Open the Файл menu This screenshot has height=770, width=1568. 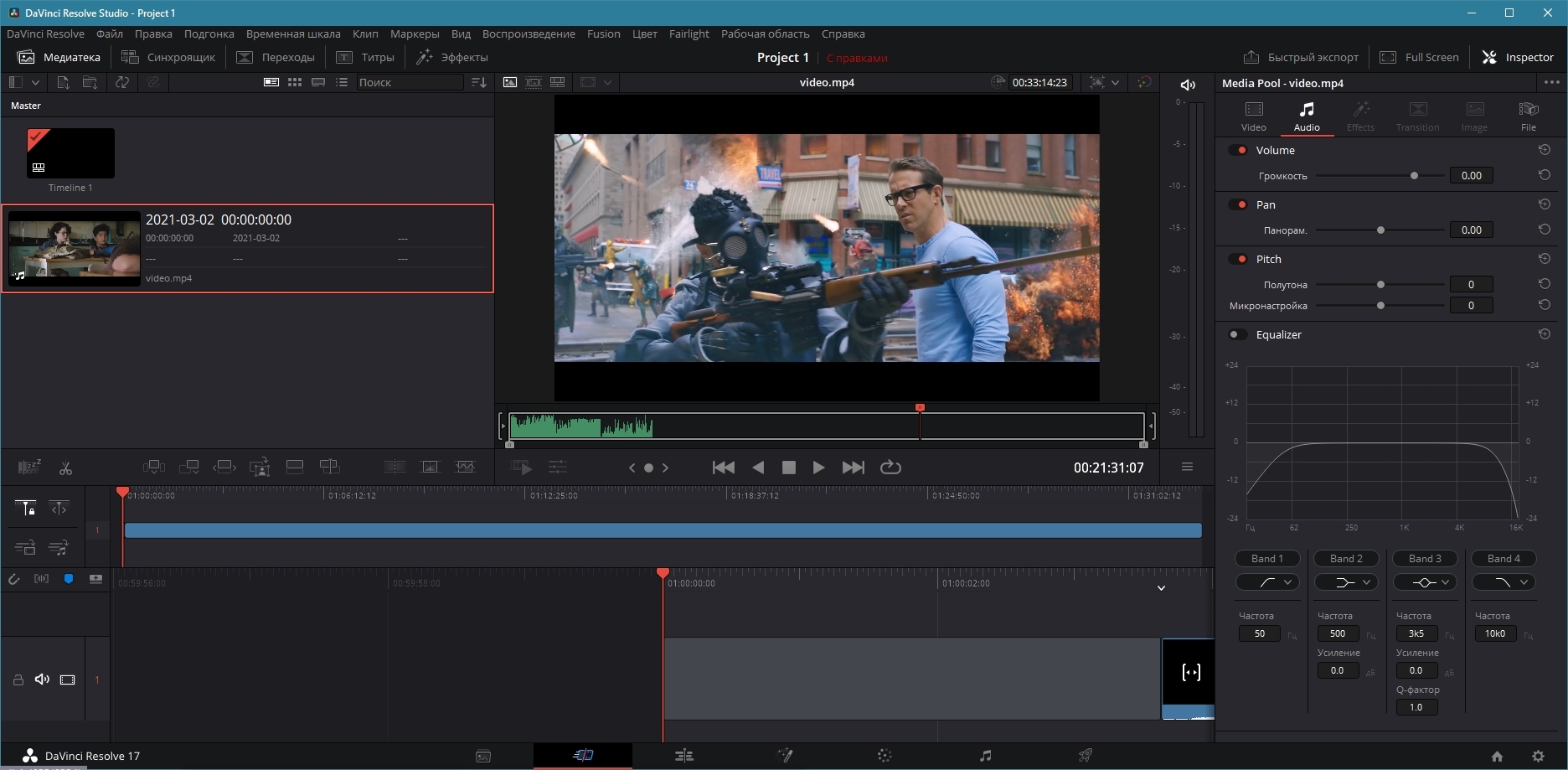click(110, 34)
